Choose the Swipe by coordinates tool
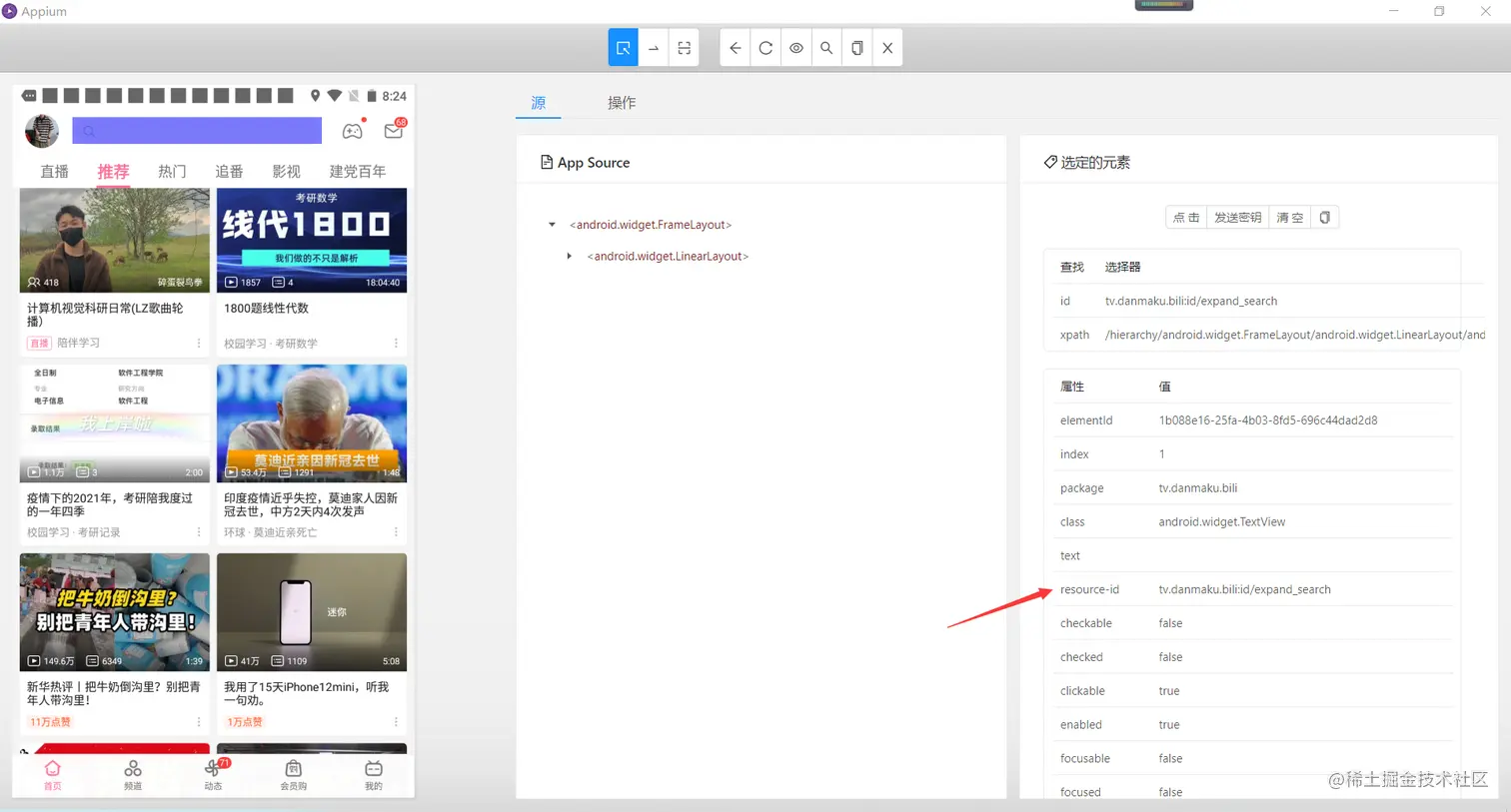The width and height of the screenshot is (1511, 812). click(654, 48)
